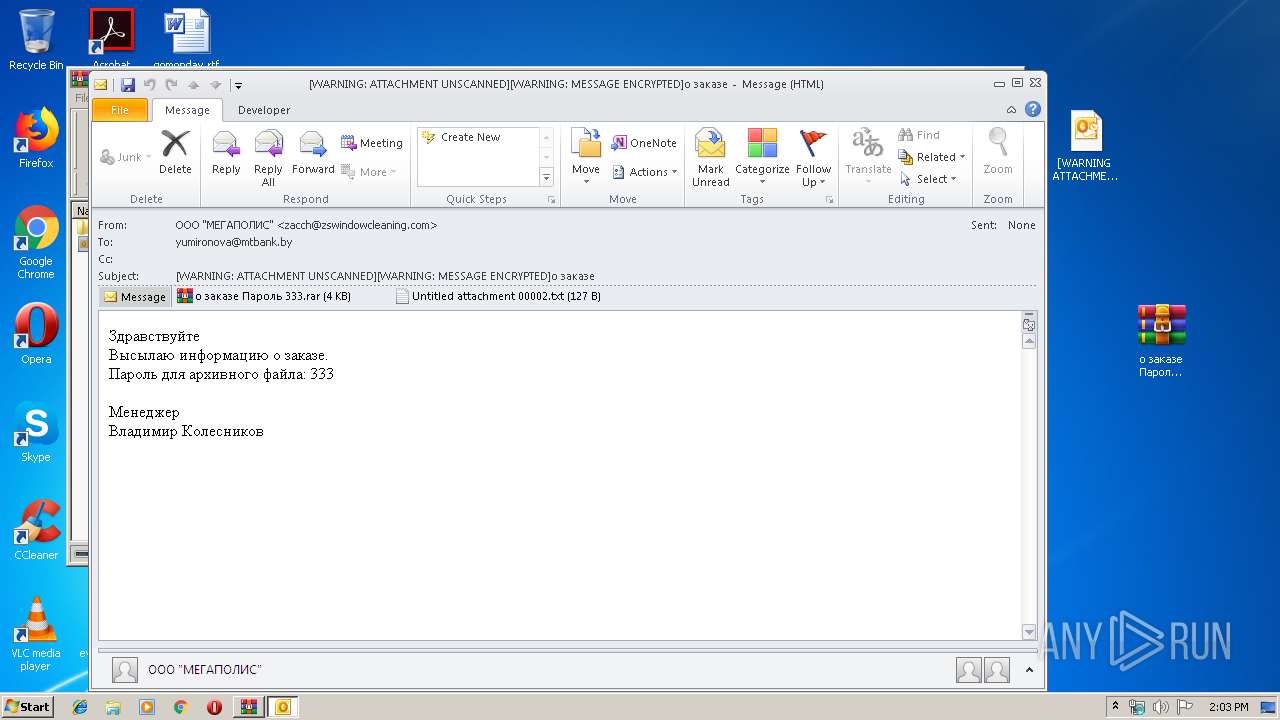Click the volume speaker tray icon
Viewport: 1280px width, 720px height.
point(1161,707)
